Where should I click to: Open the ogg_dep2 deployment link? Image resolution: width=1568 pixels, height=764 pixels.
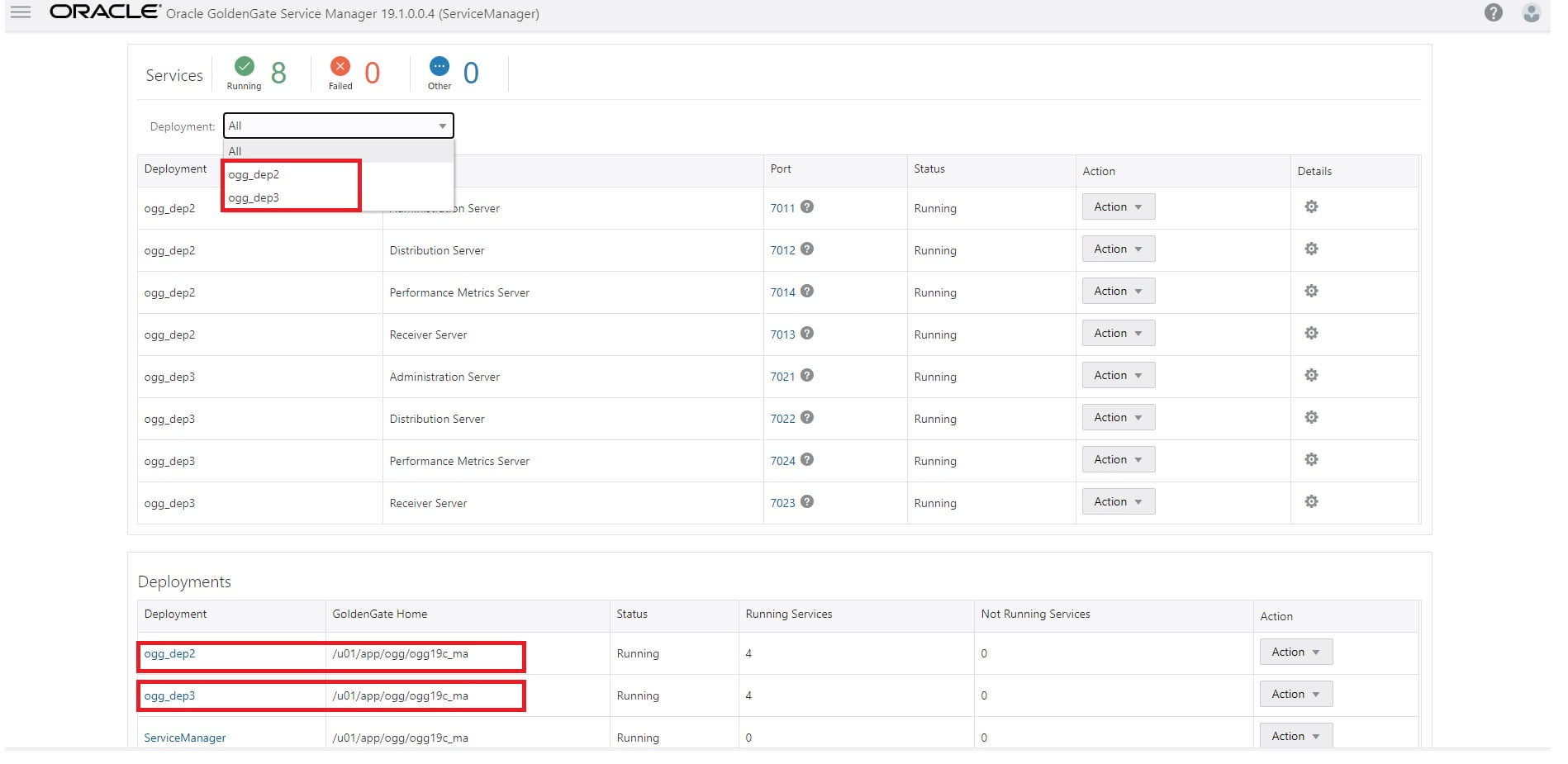(169, 653)
